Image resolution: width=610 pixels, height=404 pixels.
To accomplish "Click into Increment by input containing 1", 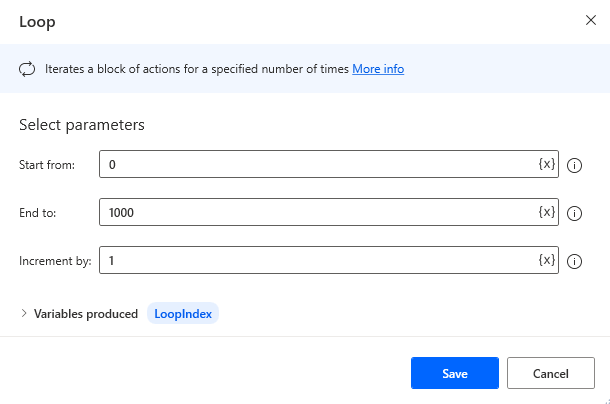I will point(315,260).
